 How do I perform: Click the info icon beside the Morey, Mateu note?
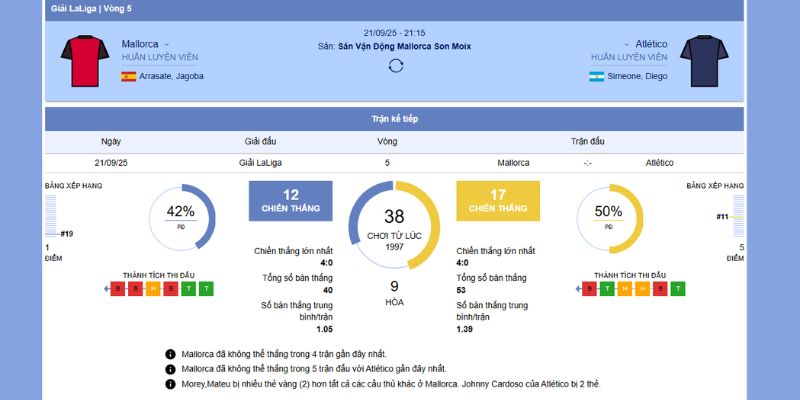coord(171,384)
